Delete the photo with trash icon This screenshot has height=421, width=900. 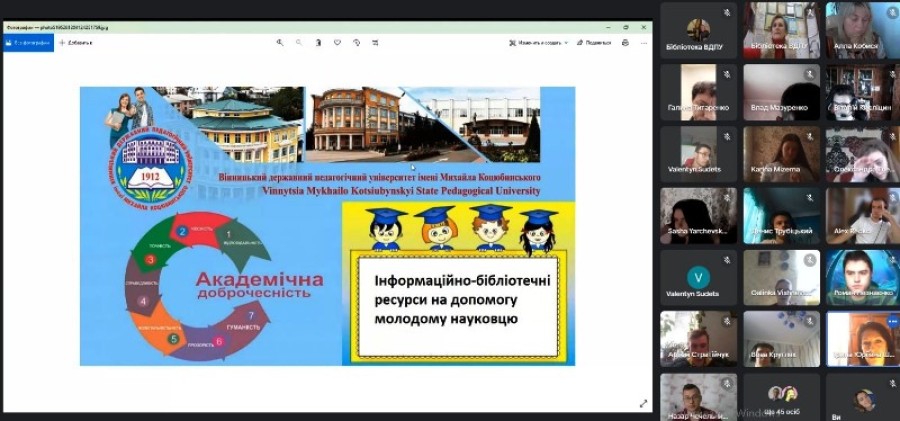tap(318, 43)
